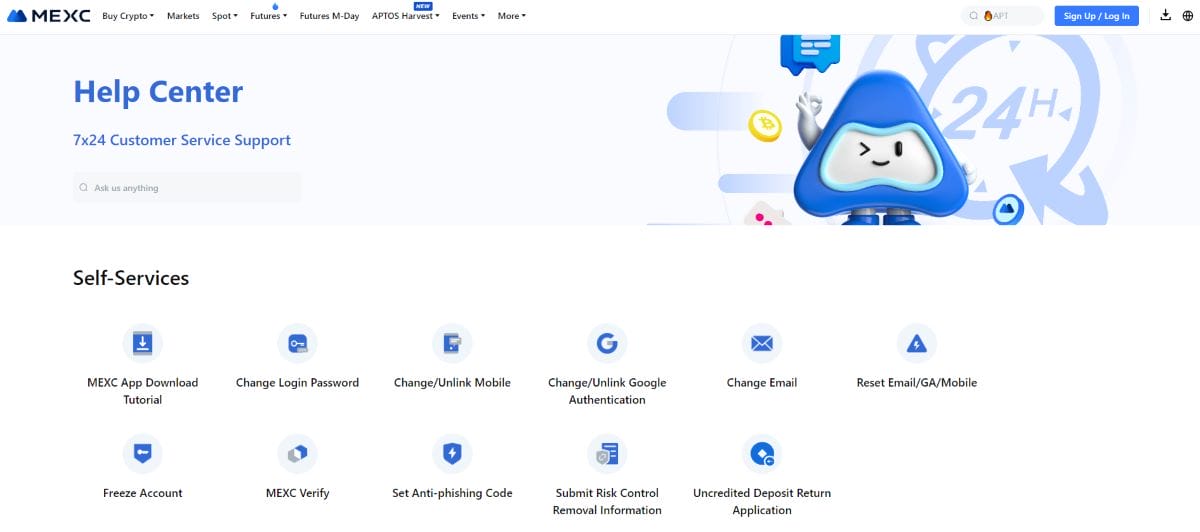Open the Freeze Account shield icon
1200x532 pixels.
143,454
